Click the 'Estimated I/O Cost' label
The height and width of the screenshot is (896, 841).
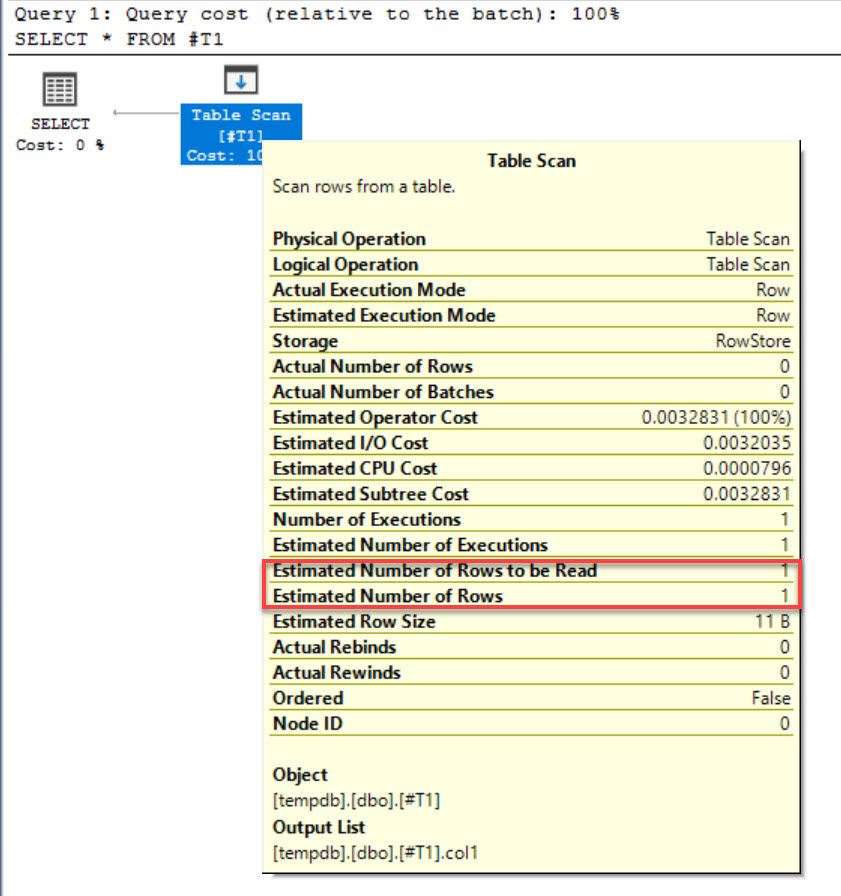350,443
